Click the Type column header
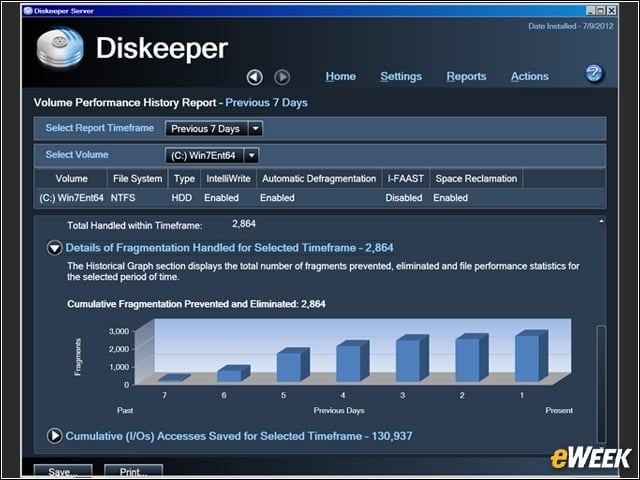Image resolution: width=640 pixels, height=480 pixels. click(x=184, y=179)
